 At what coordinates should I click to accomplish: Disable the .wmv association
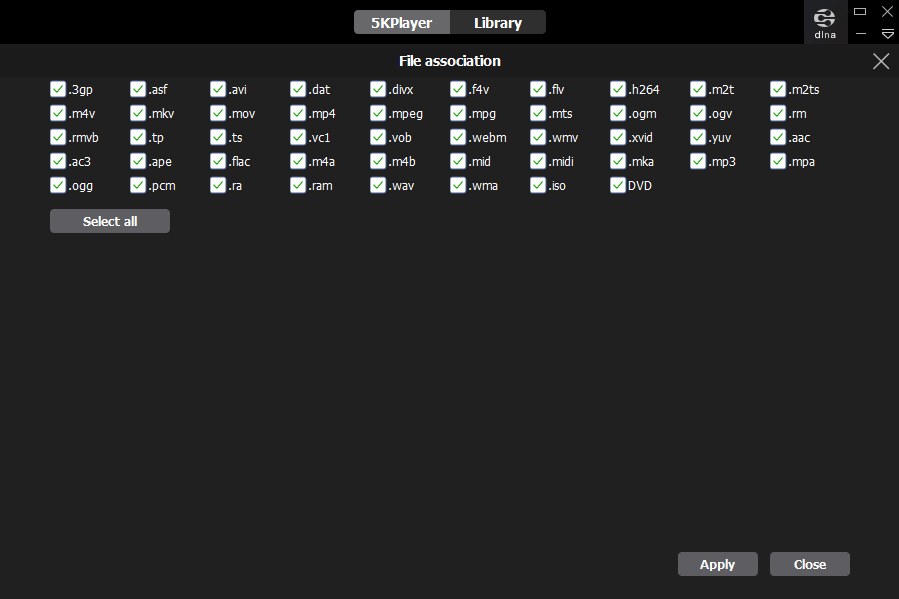tap(538, 138)
